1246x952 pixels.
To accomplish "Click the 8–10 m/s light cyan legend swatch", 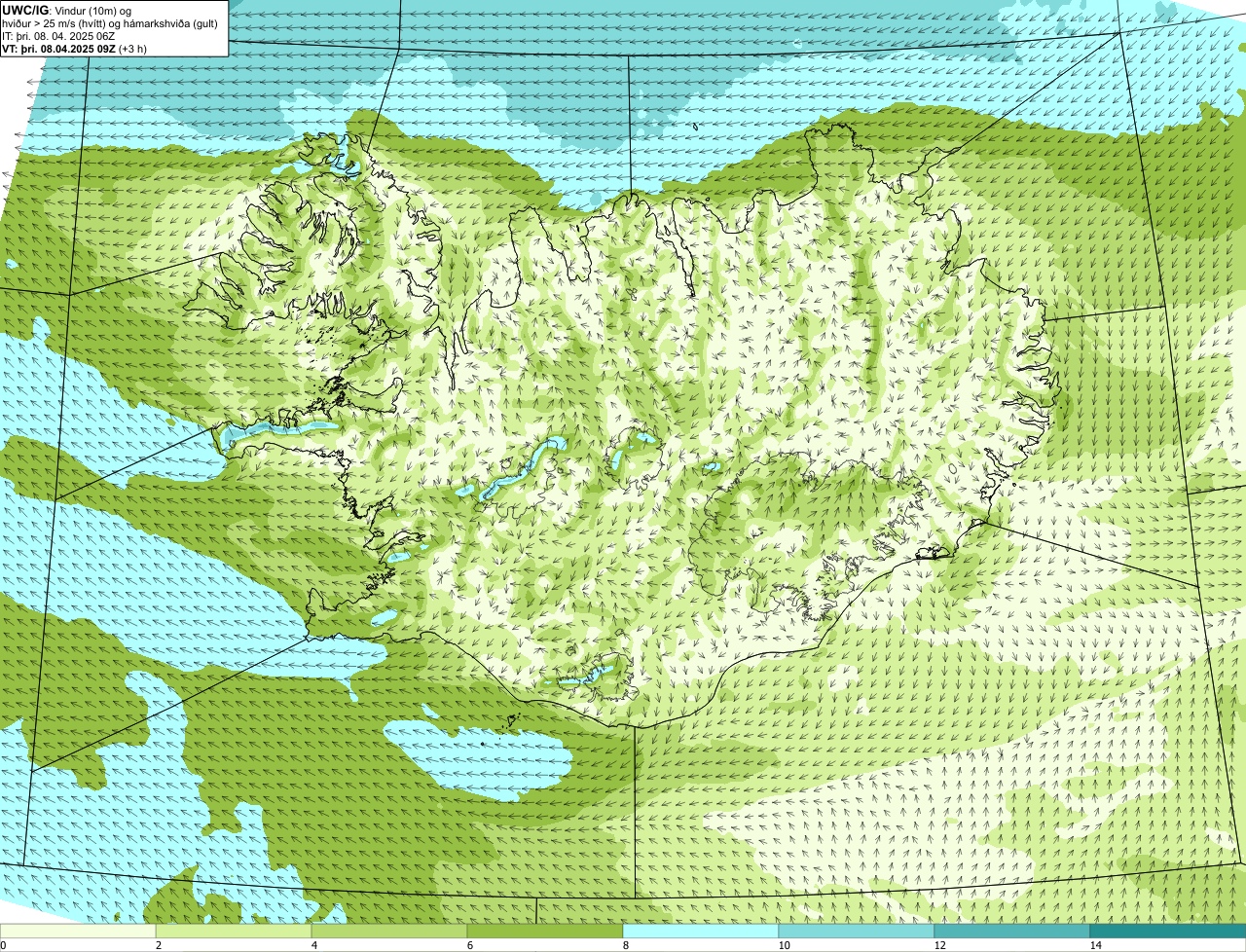I will [701, 931].
